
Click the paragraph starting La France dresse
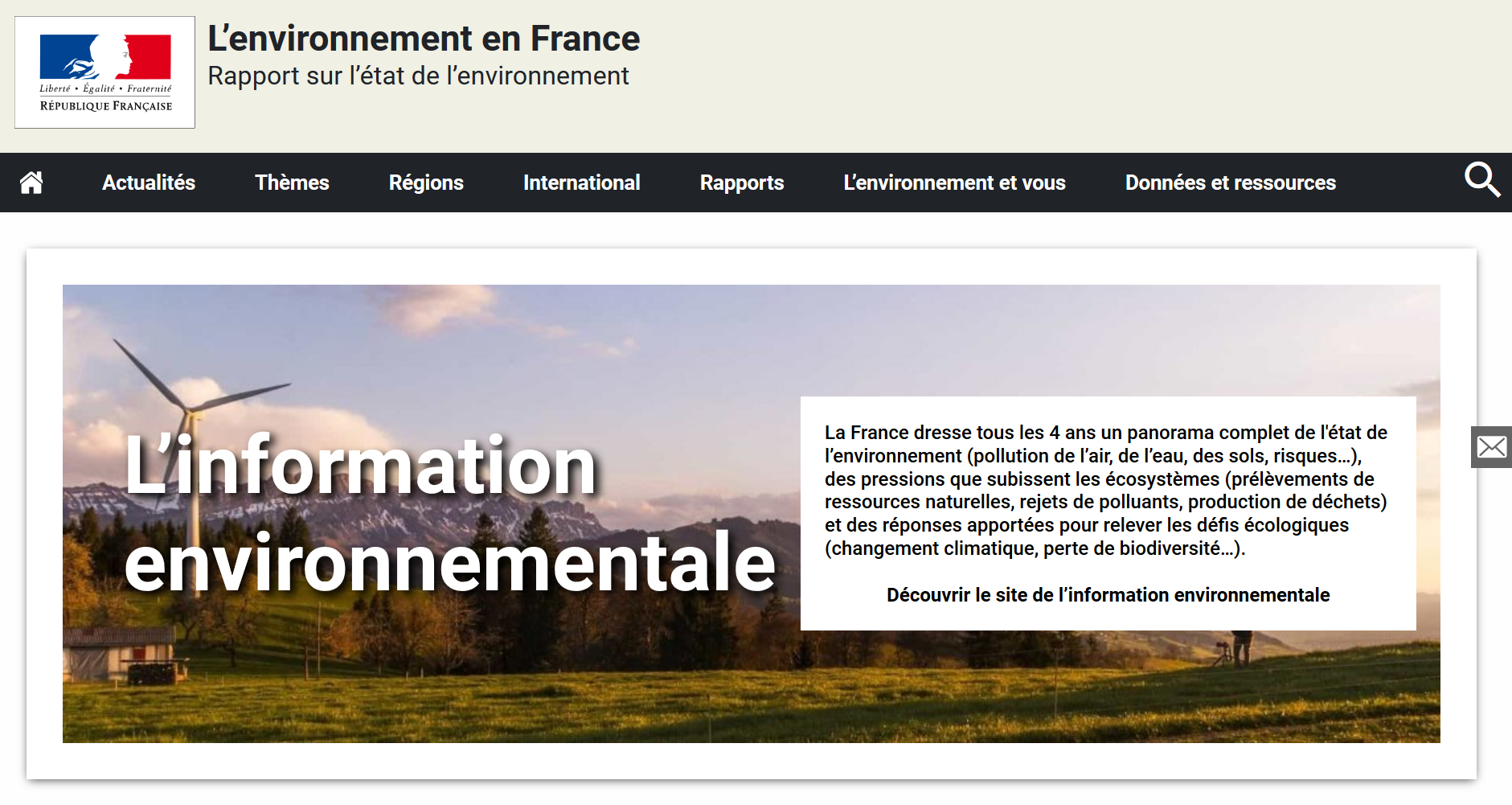1106,491
